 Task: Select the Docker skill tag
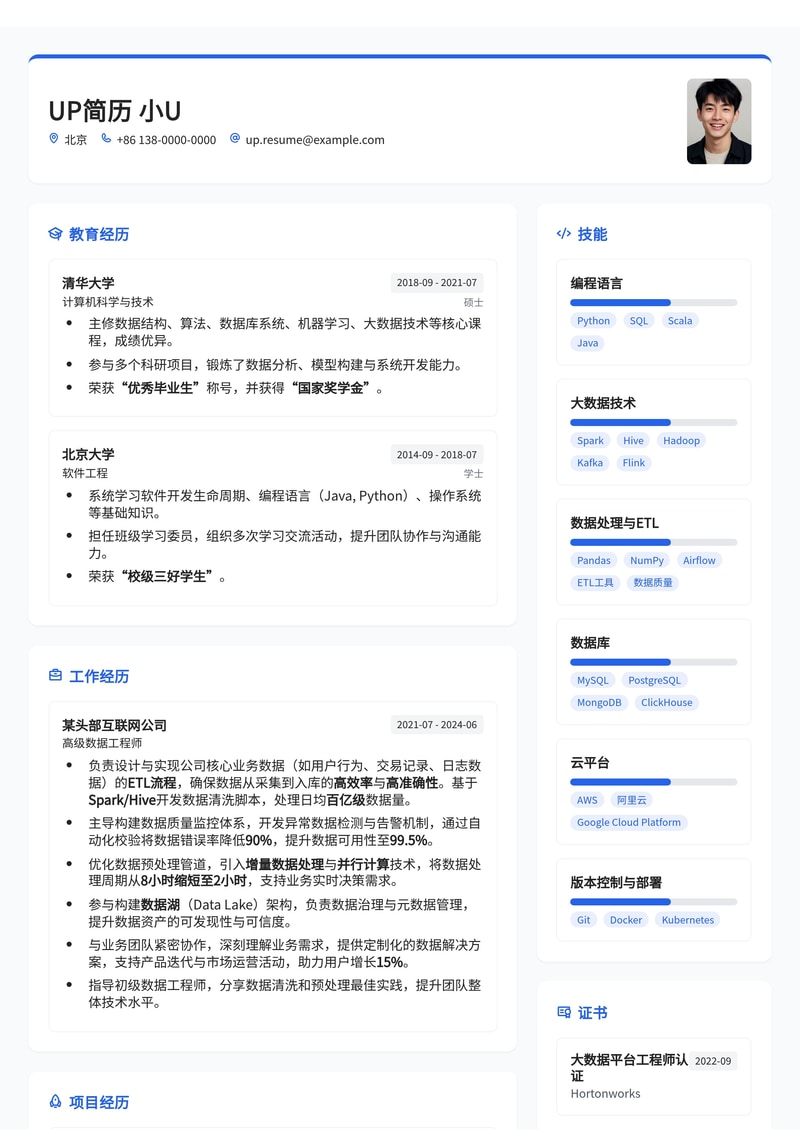(625, 920)
